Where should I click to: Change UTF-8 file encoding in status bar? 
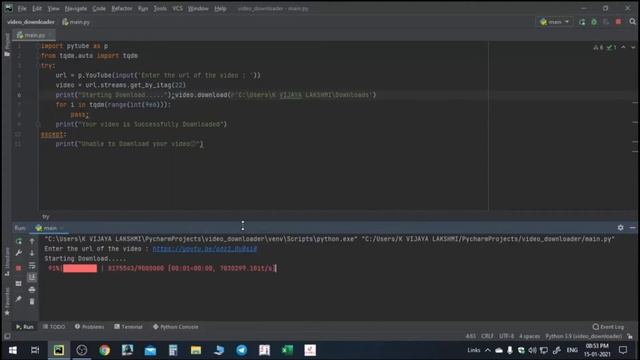click(x=507, y=336)
